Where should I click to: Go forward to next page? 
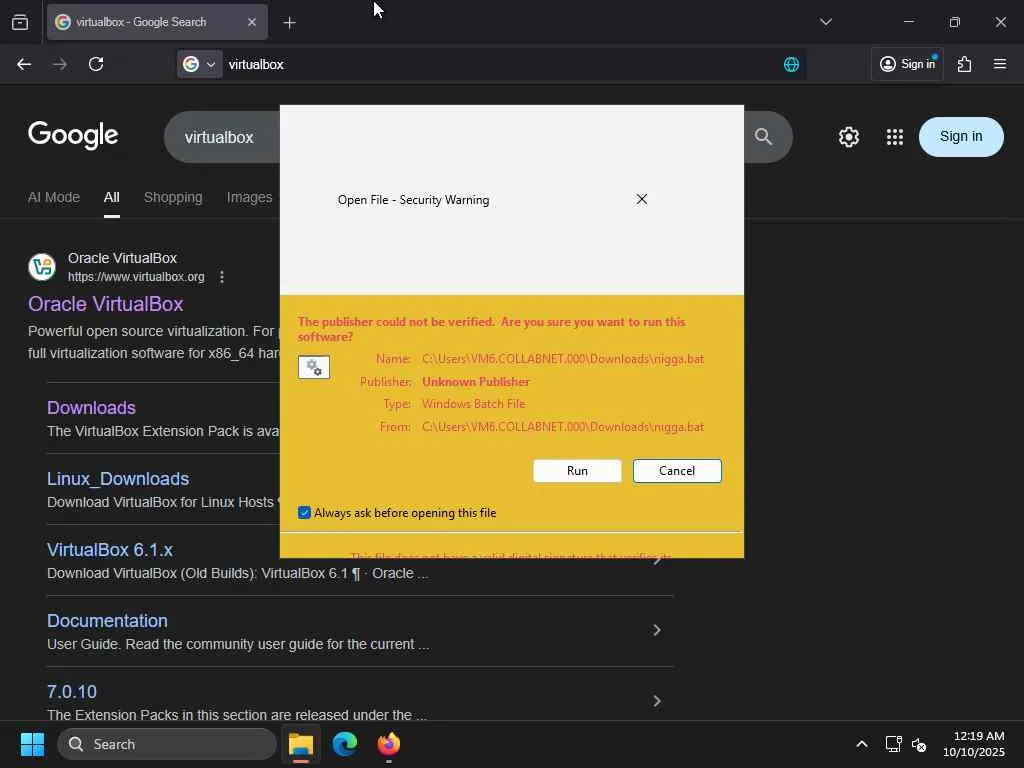(x=60, y=64)
